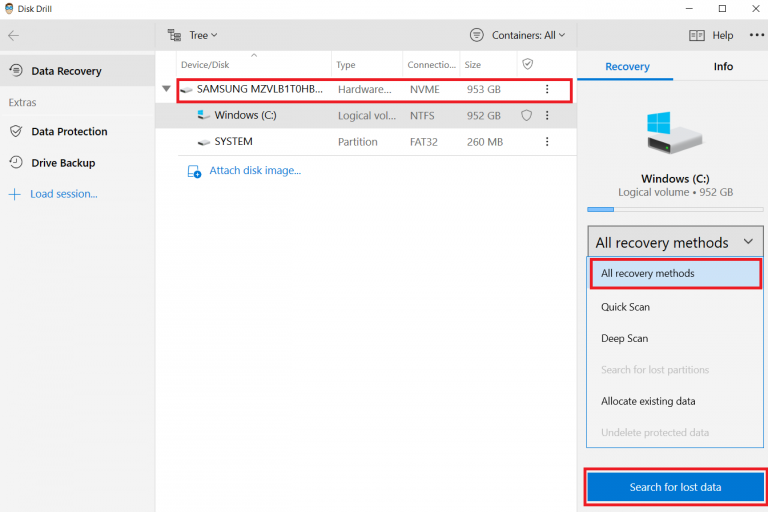Collapse the SAMSUNG disk tree node
Screen dimensions: 768x512
click(x=166, y=90)
